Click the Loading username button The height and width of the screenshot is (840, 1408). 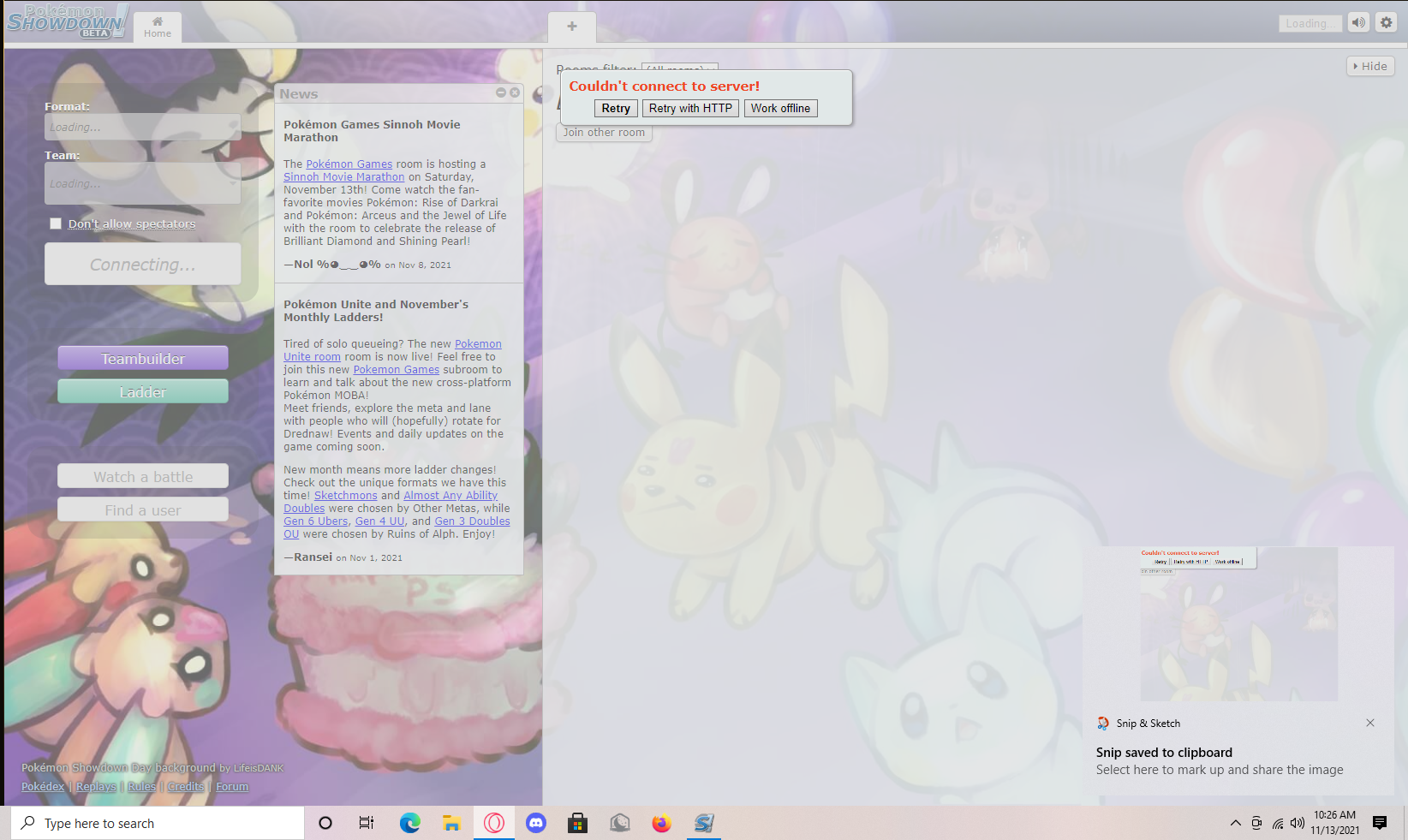tap(1310, 24)
